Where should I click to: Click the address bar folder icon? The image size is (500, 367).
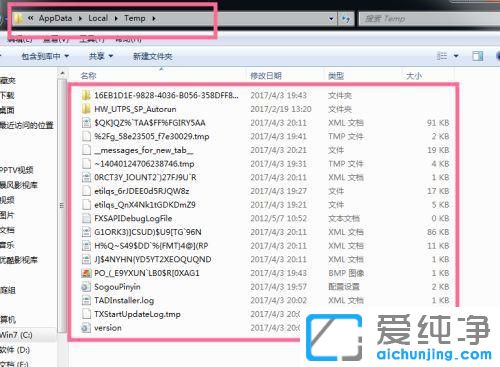(19, 18)
